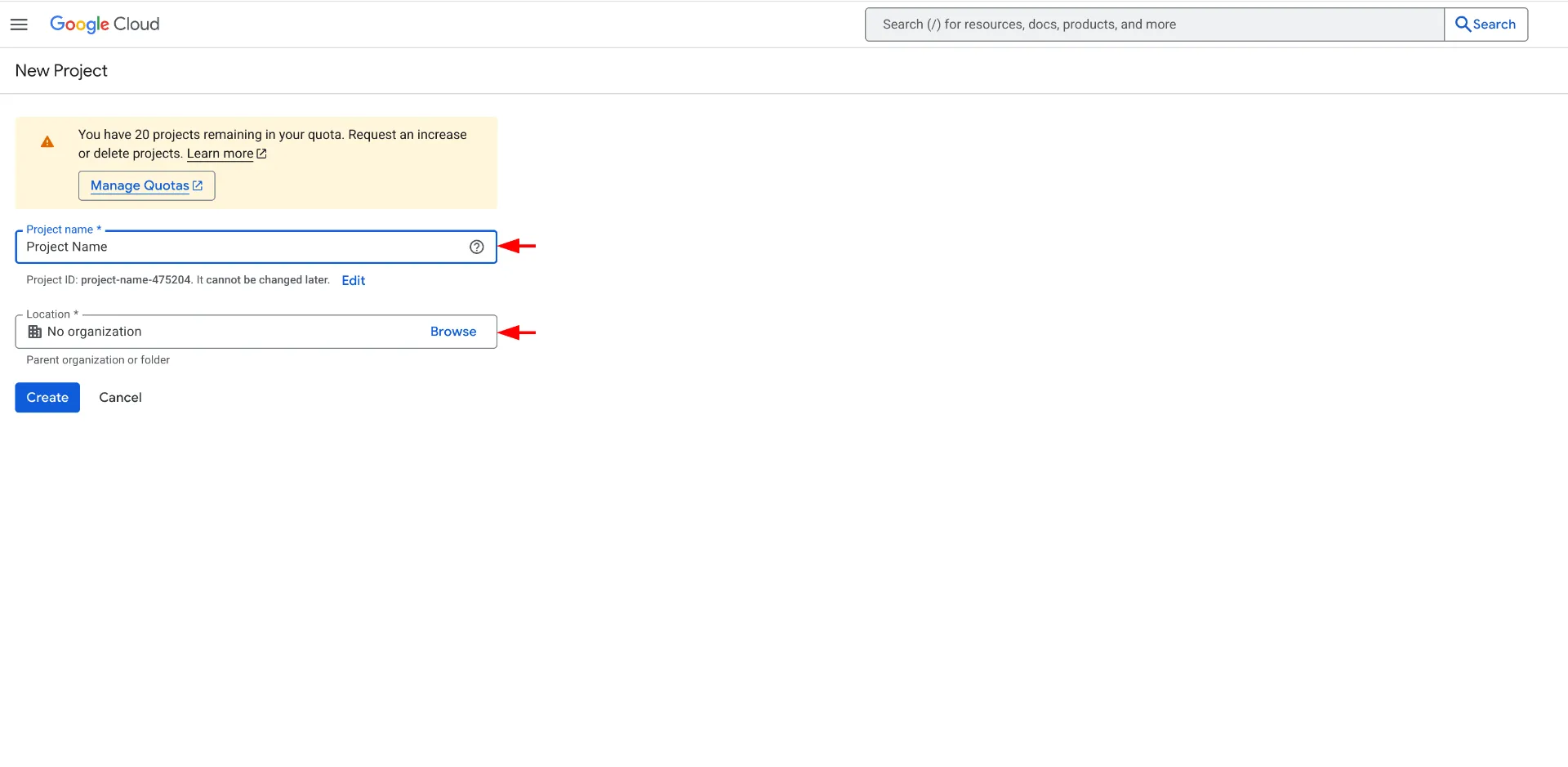Click the New Project page heading
1568x767 pixels.
[61, 71]
